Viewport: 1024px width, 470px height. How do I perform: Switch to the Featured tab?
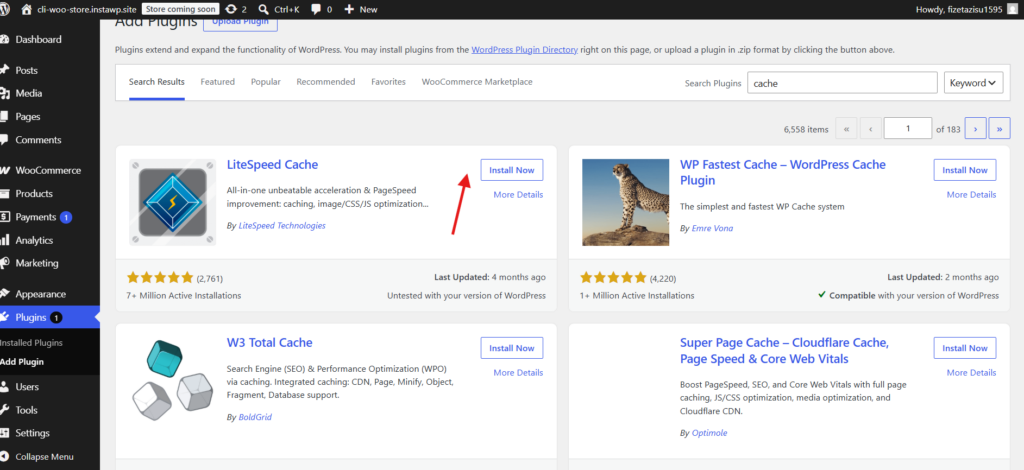[x=217, y=82]
